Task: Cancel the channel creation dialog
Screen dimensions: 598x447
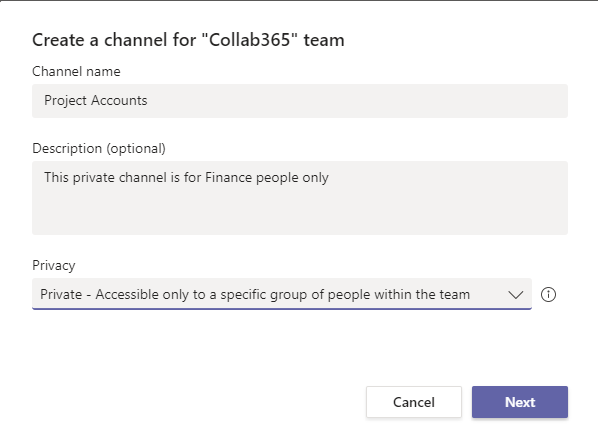Action: click(414, 402)
